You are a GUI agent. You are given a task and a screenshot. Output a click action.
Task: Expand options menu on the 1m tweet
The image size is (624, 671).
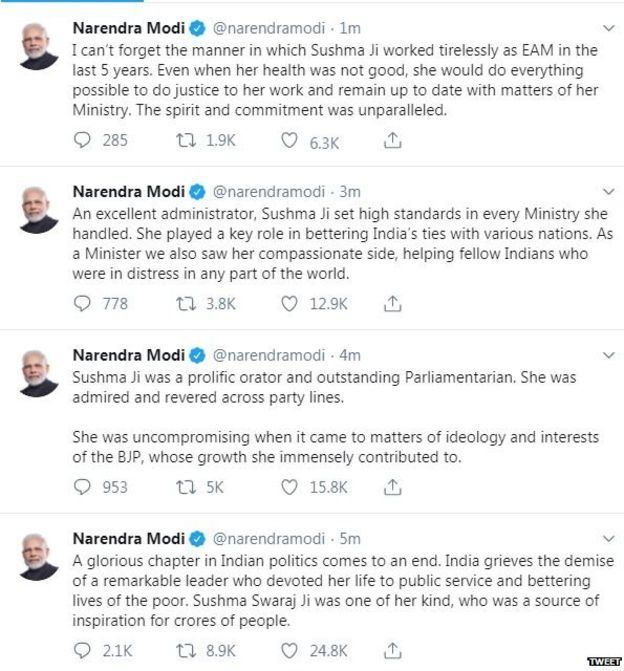(603, 27)
